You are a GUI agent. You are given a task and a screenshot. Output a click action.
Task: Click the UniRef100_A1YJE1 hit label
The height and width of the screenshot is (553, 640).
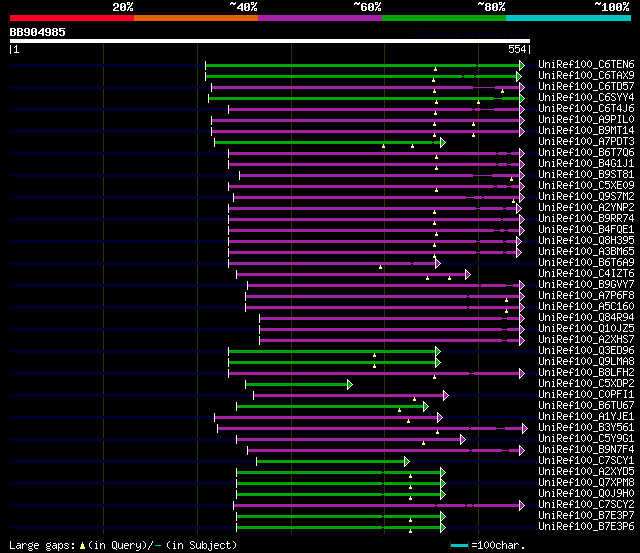coord(586,417)
